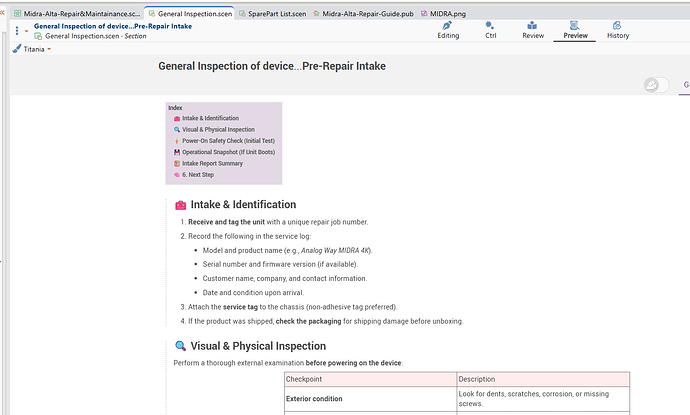Select the Preview mode icon
690x415 pixels.
pos(575,24)
